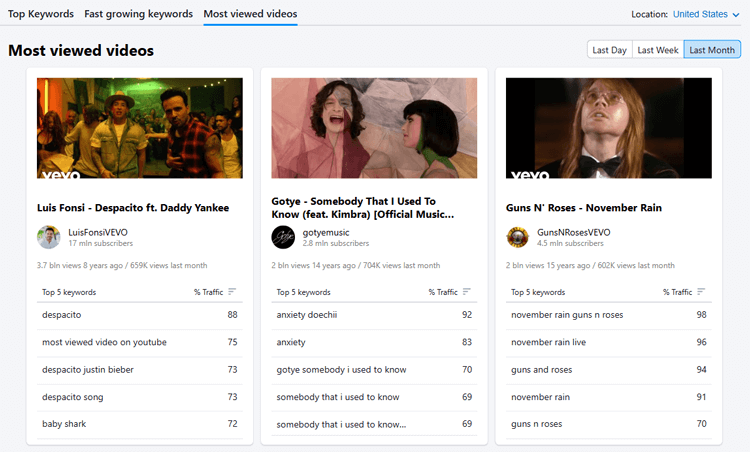This screenshot has height=452, width=750.
Task: Click the % Traffic header in Gotye card
Action: coord(443,292)
